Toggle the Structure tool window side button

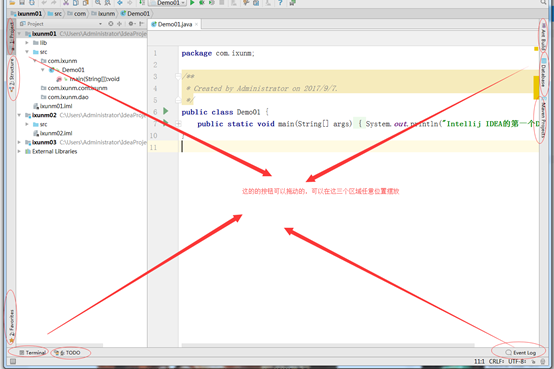click(x=12, y=76)
